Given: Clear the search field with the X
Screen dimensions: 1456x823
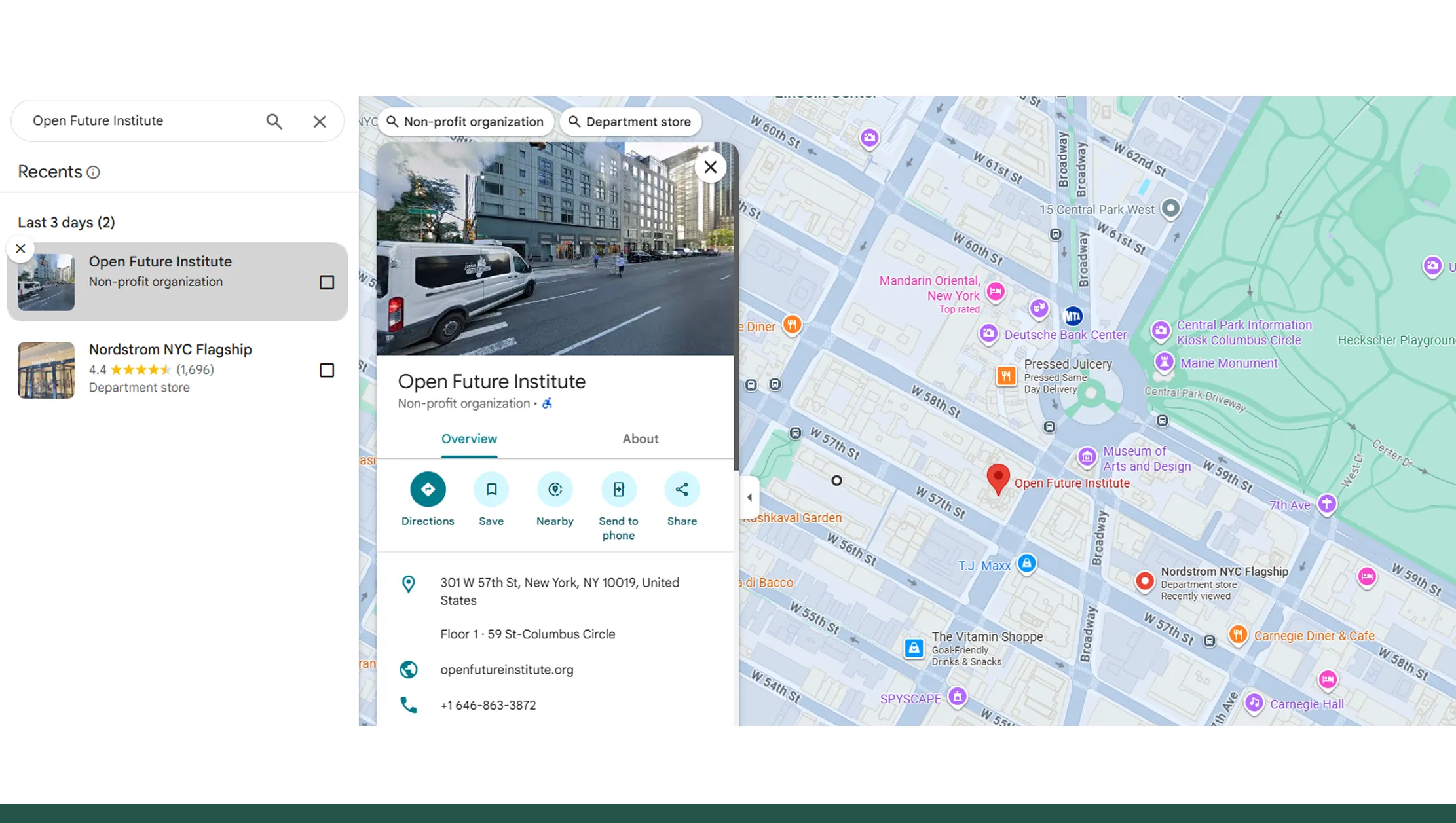Looking at the screenshot, I should (320, 120).
